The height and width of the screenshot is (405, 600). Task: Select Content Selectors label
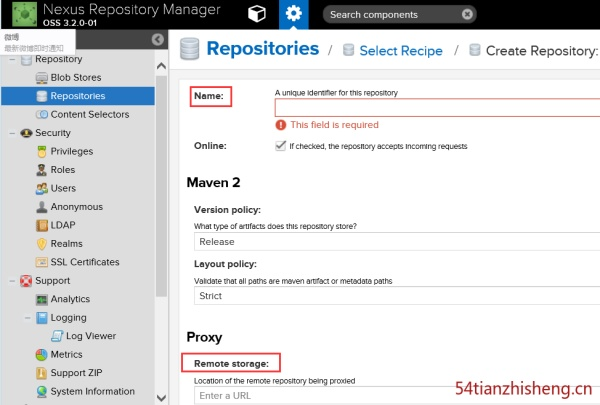coord(90,114)
